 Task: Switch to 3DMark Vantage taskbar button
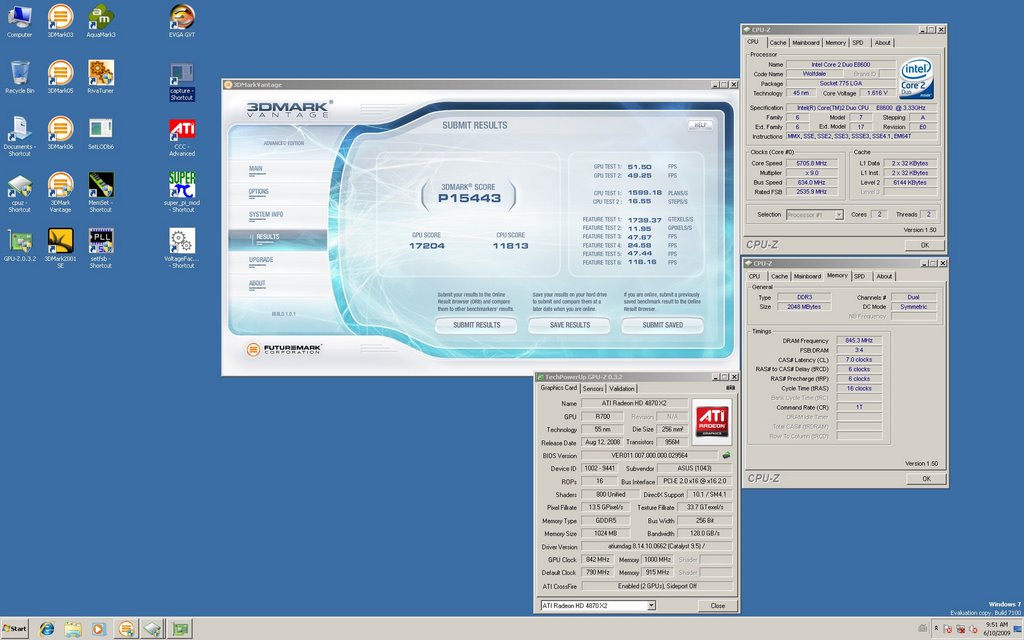[x=126, y=629]
